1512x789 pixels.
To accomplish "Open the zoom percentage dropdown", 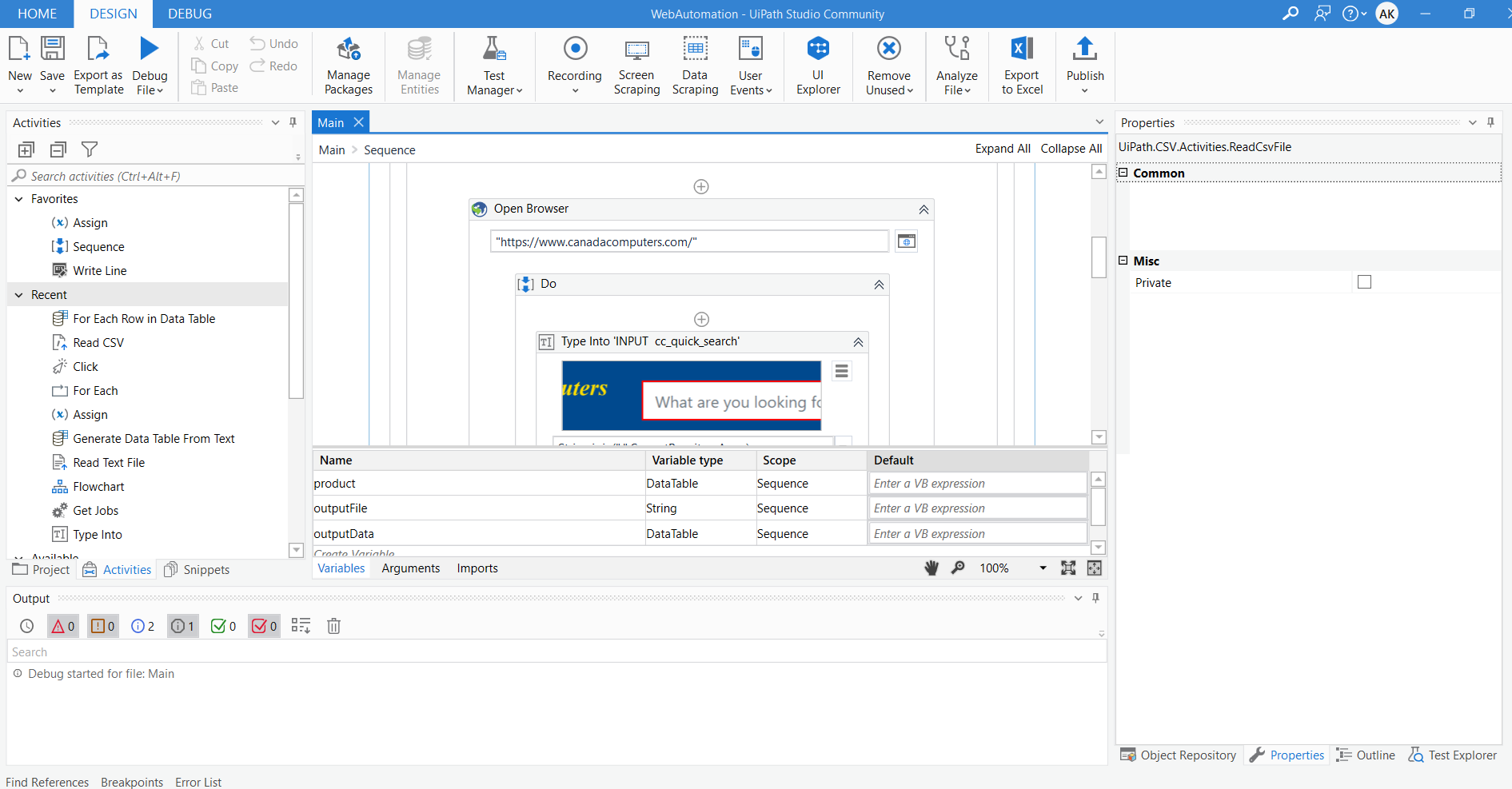I will (x=1043, y=568).
